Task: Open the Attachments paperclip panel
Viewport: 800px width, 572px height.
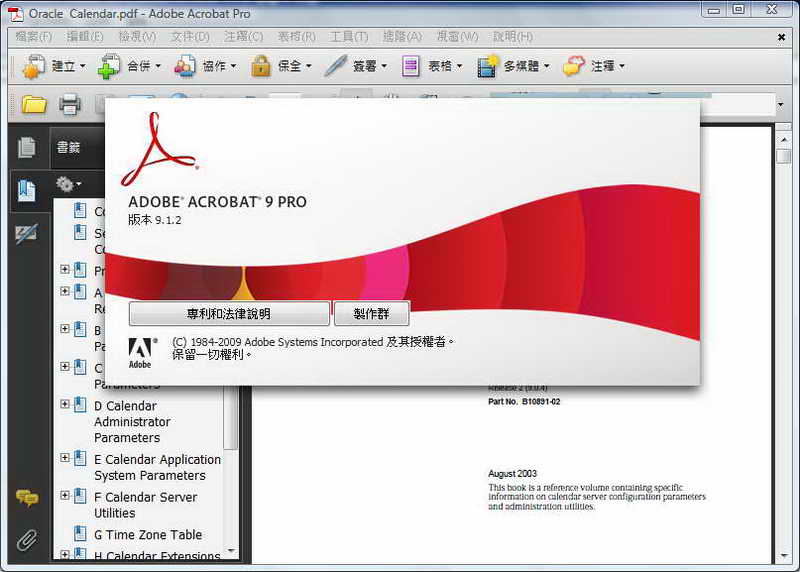Action: [26, 541]
